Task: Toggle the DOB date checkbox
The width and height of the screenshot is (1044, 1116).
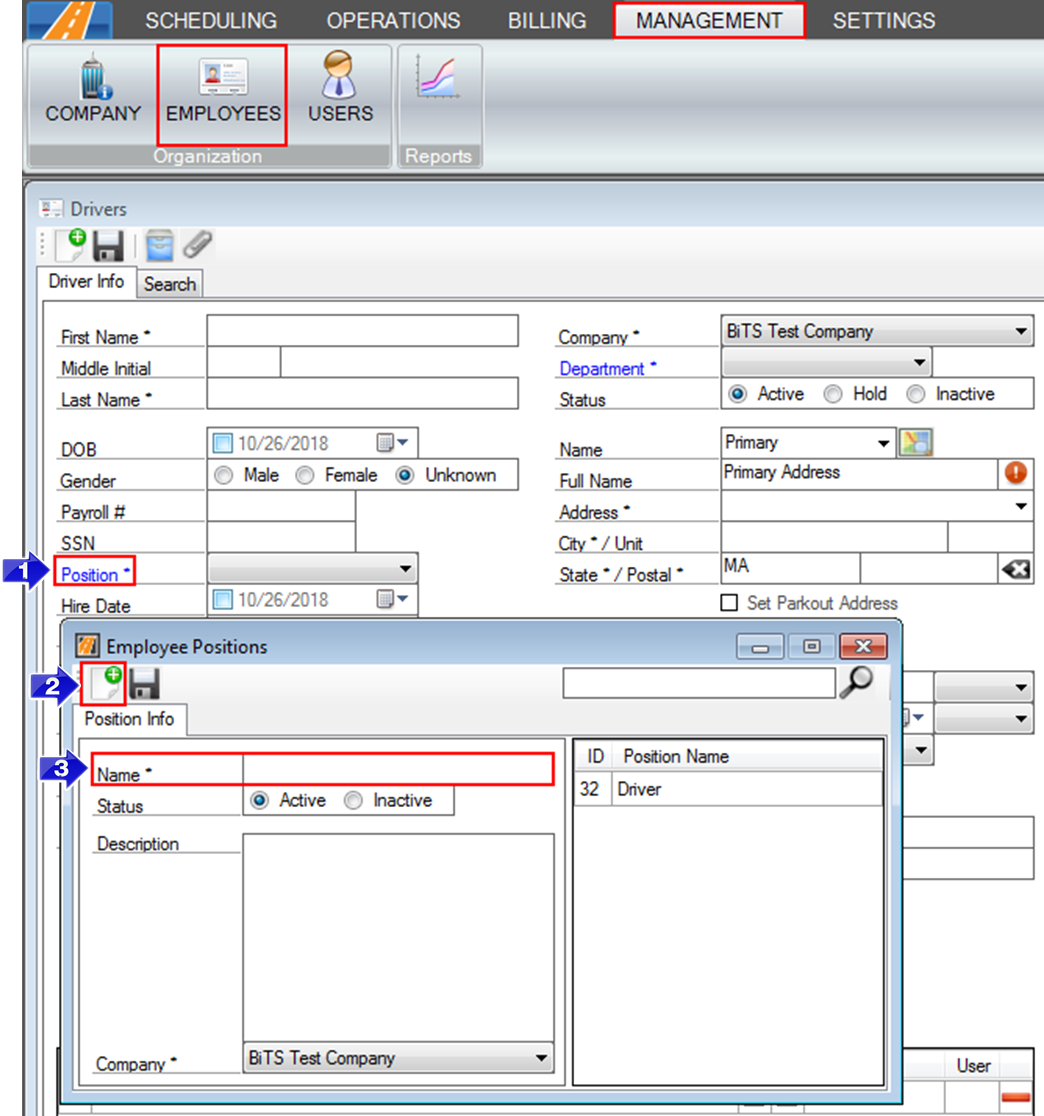Action: (223, 443)
